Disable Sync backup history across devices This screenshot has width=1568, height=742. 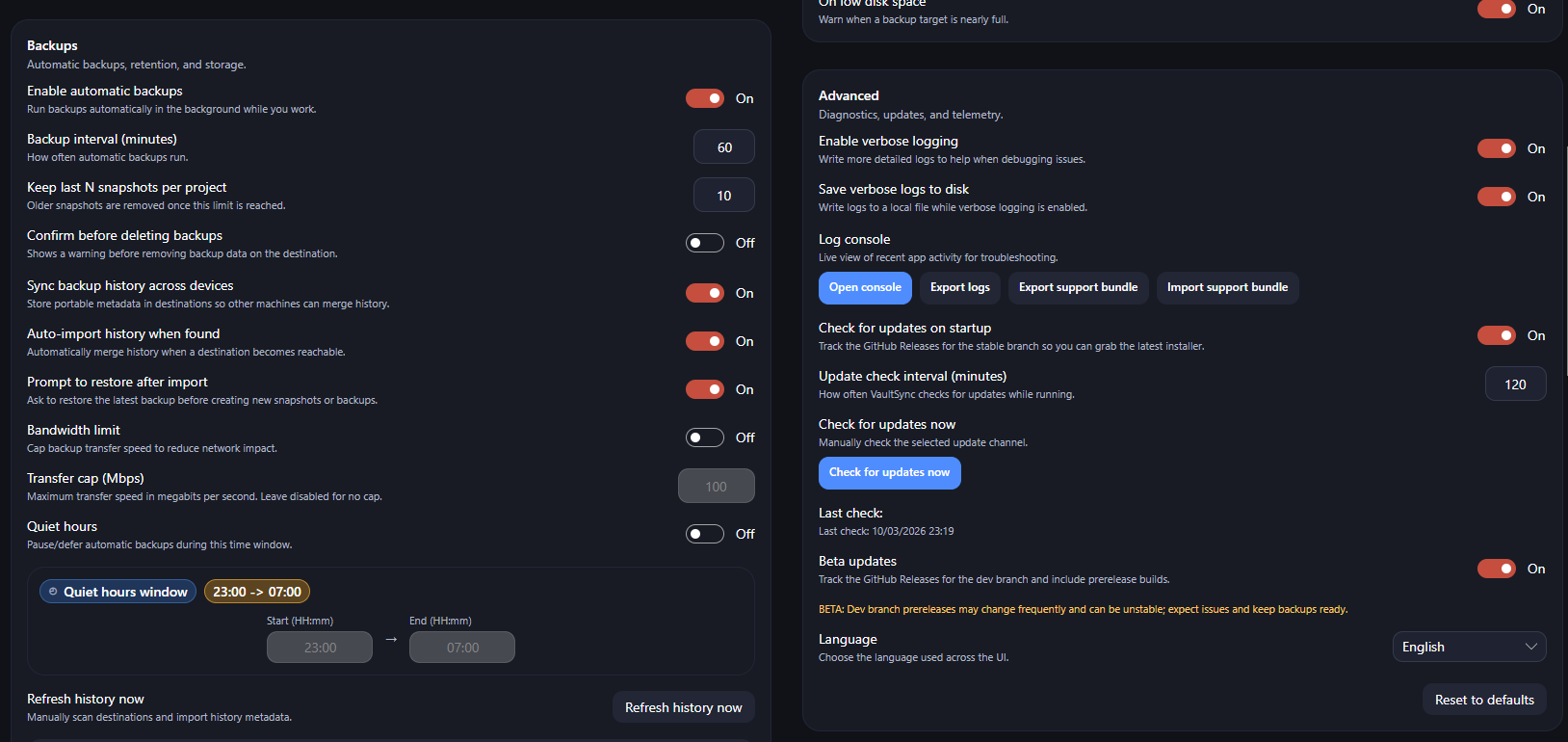click(x=704, y=292)
